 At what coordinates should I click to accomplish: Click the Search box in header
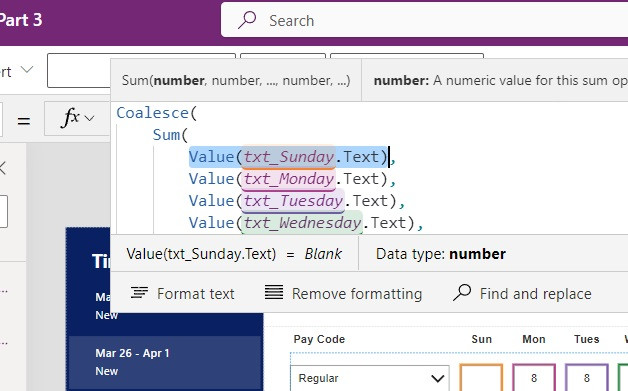tap(425, 20)
